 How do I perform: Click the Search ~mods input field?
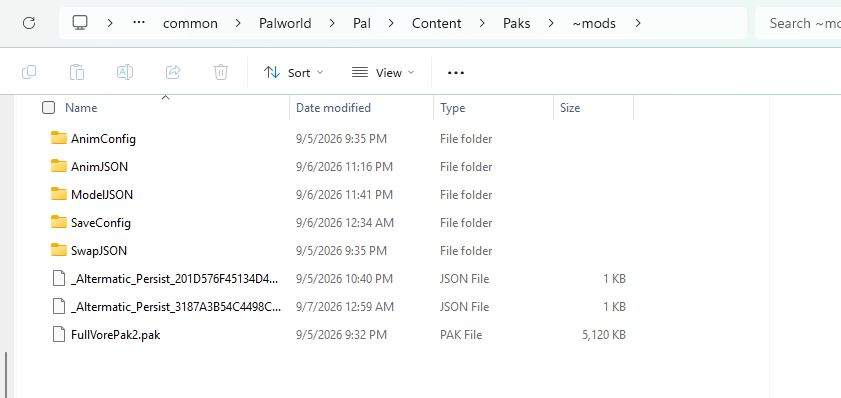point(799,23)
